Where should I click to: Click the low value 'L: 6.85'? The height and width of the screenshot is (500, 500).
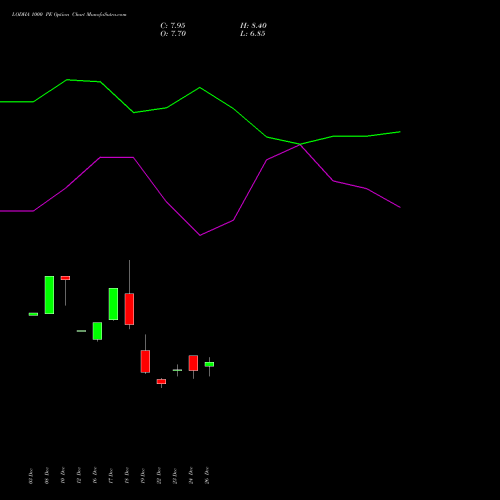[253, 34]
